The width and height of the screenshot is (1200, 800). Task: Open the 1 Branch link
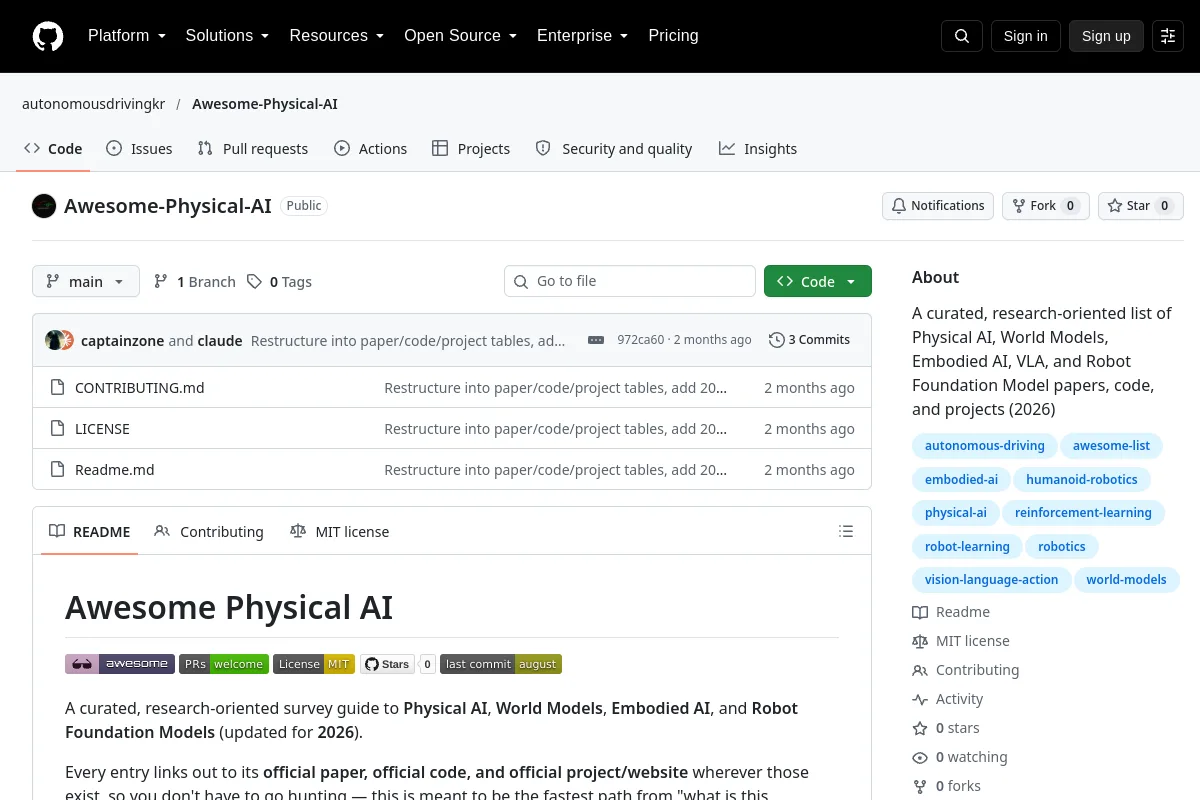click(195, 282)
